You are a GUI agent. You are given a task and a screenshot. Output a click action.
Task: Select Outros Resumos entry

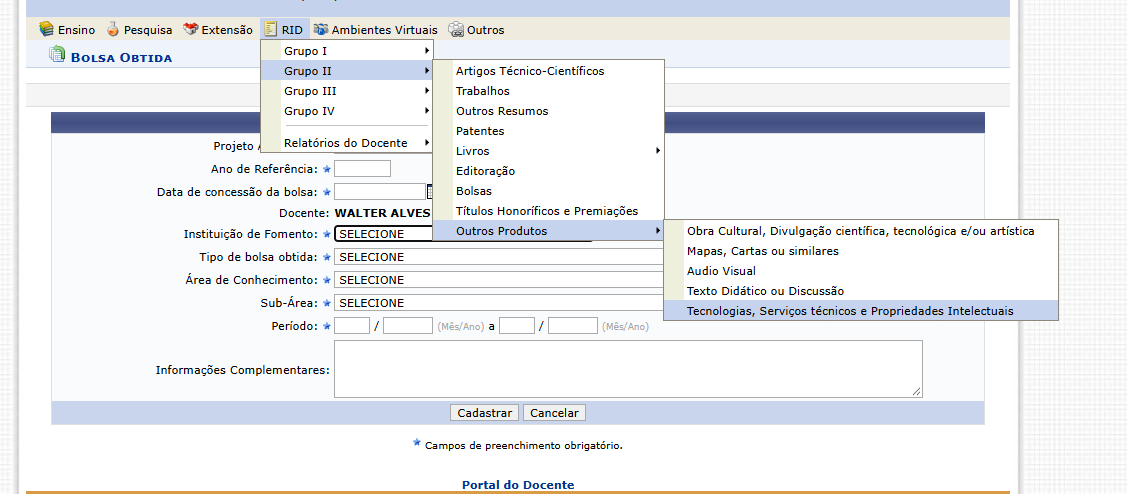(x=548, y=111)
